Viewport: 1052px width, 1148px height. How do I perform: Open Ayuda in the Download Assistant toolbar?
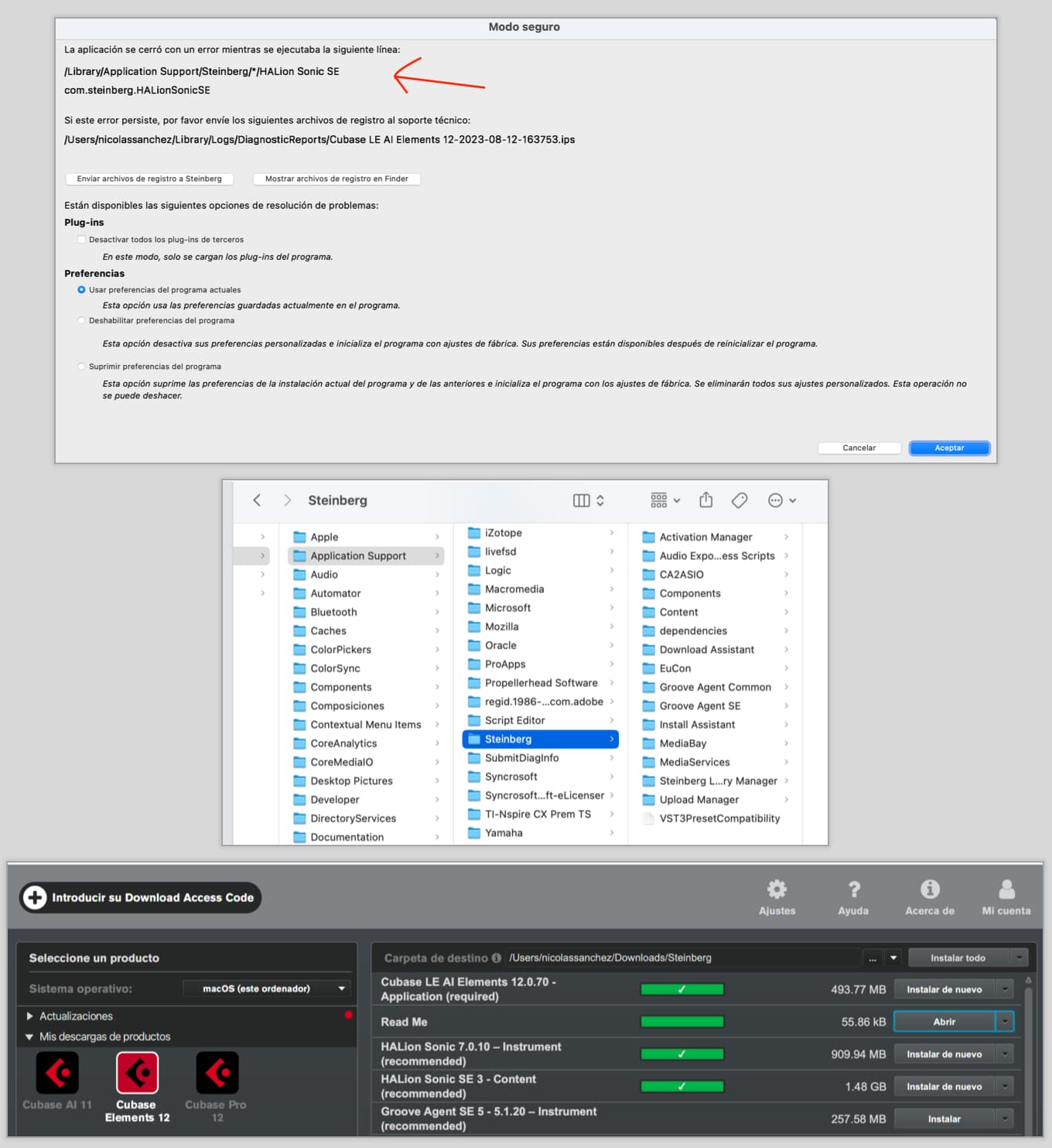point(853,896)
